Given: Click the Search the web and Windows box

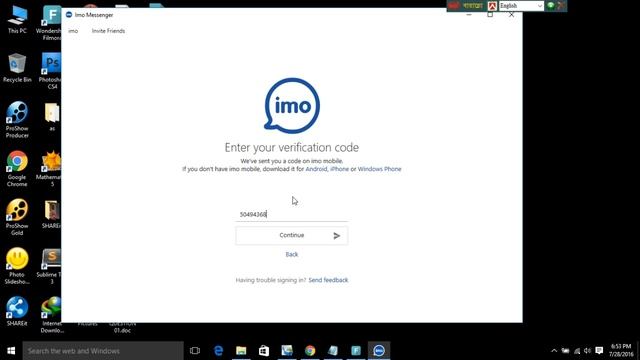Looking at the screenshot, I should (103, 351).
